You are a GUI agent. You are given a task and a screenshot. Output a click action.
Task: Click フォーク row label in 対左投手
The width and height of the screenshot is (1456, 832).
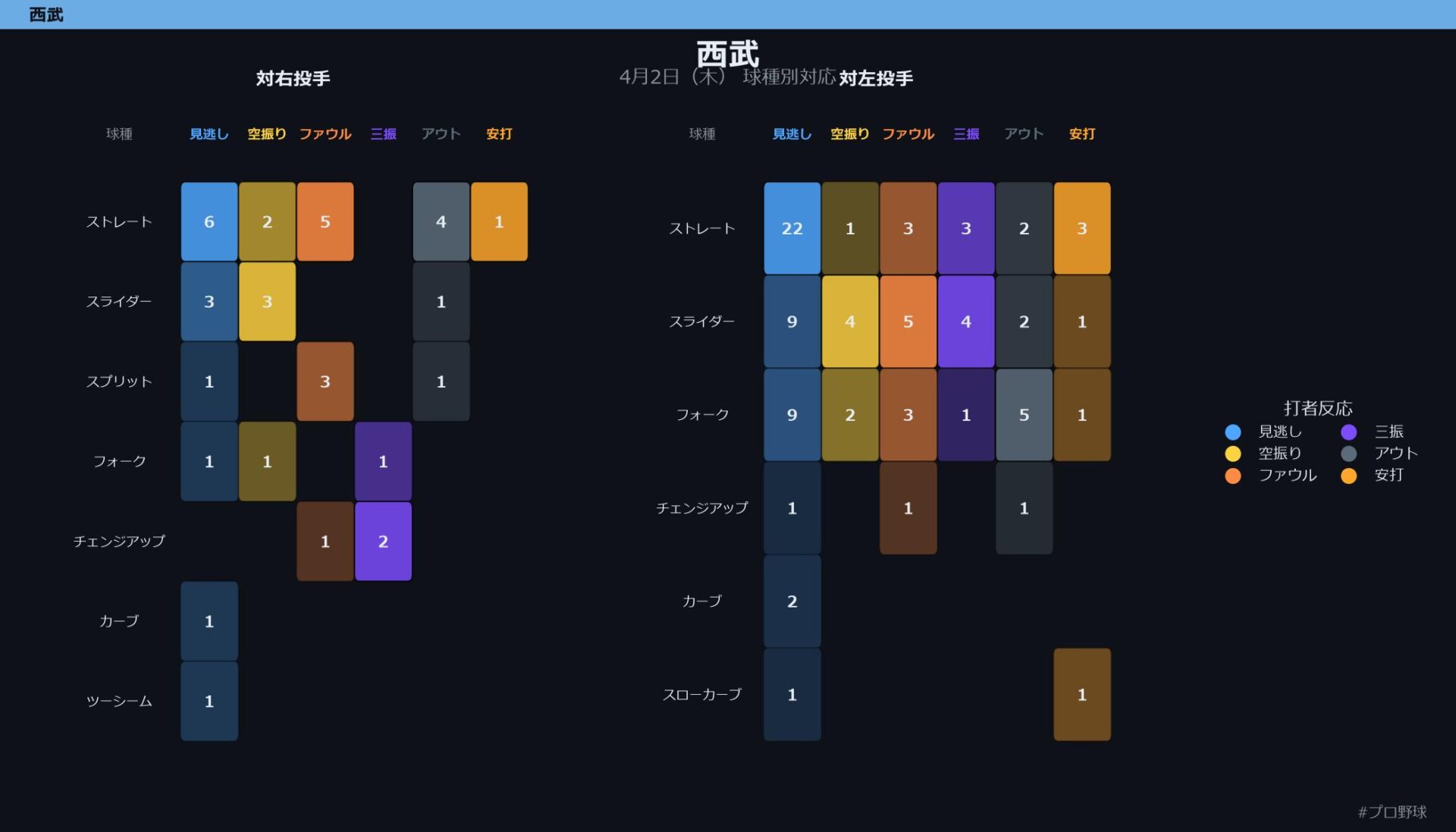click(x=702, y=415)
